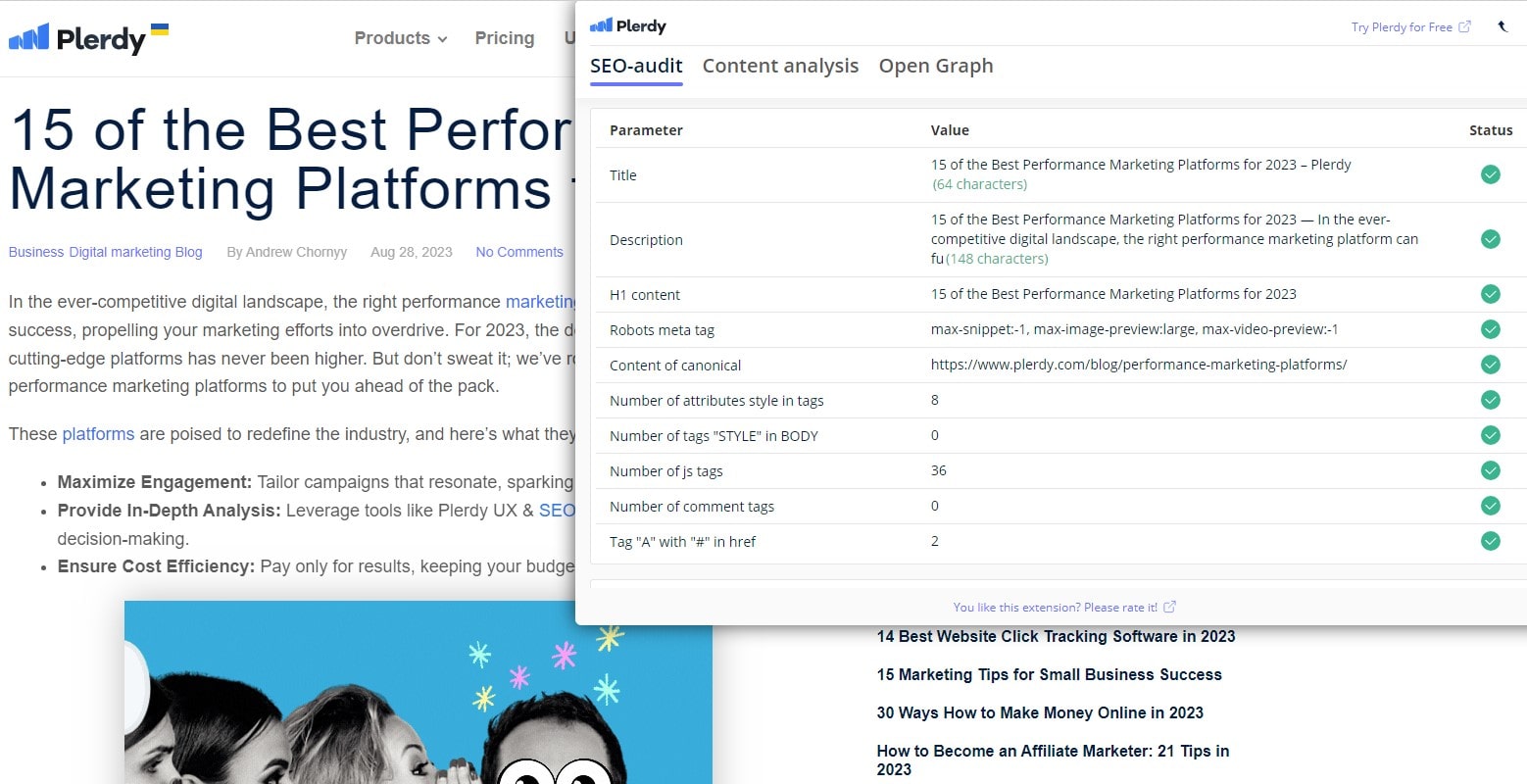
Task: Click the Parameter column header
Action: (646, 129)
